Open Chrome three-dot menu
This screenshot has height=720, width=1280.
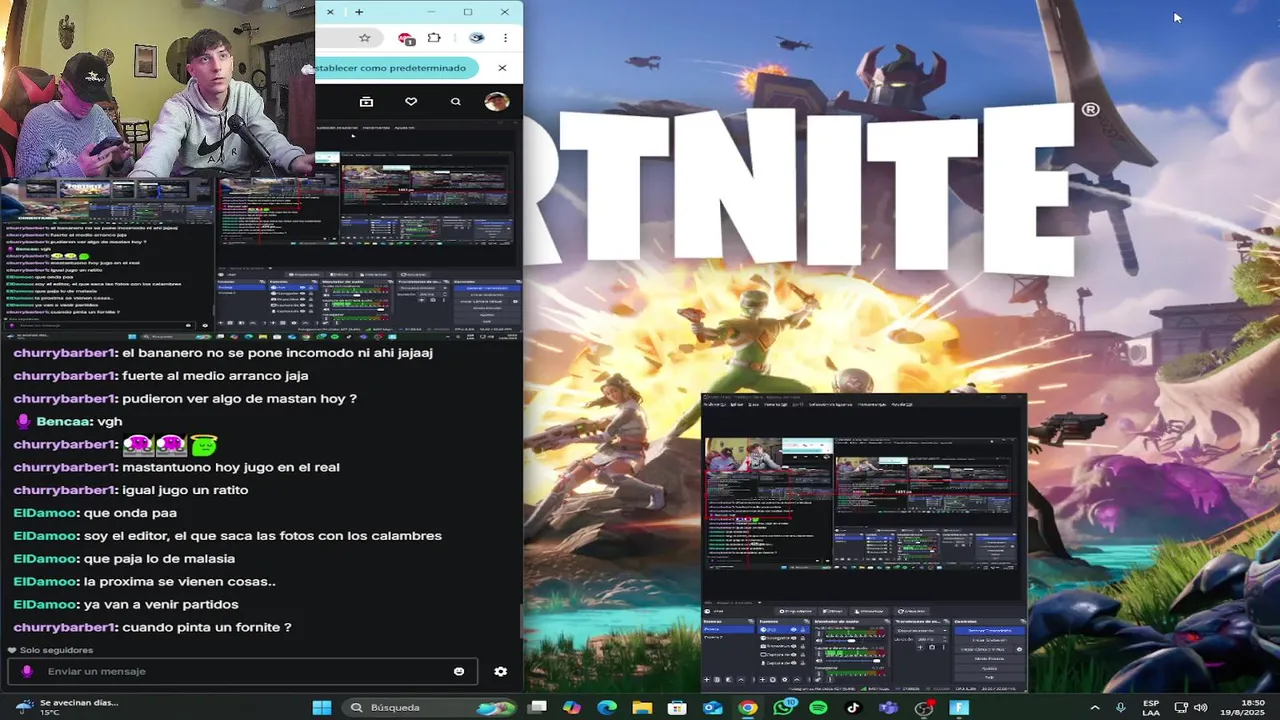(505, 38)
